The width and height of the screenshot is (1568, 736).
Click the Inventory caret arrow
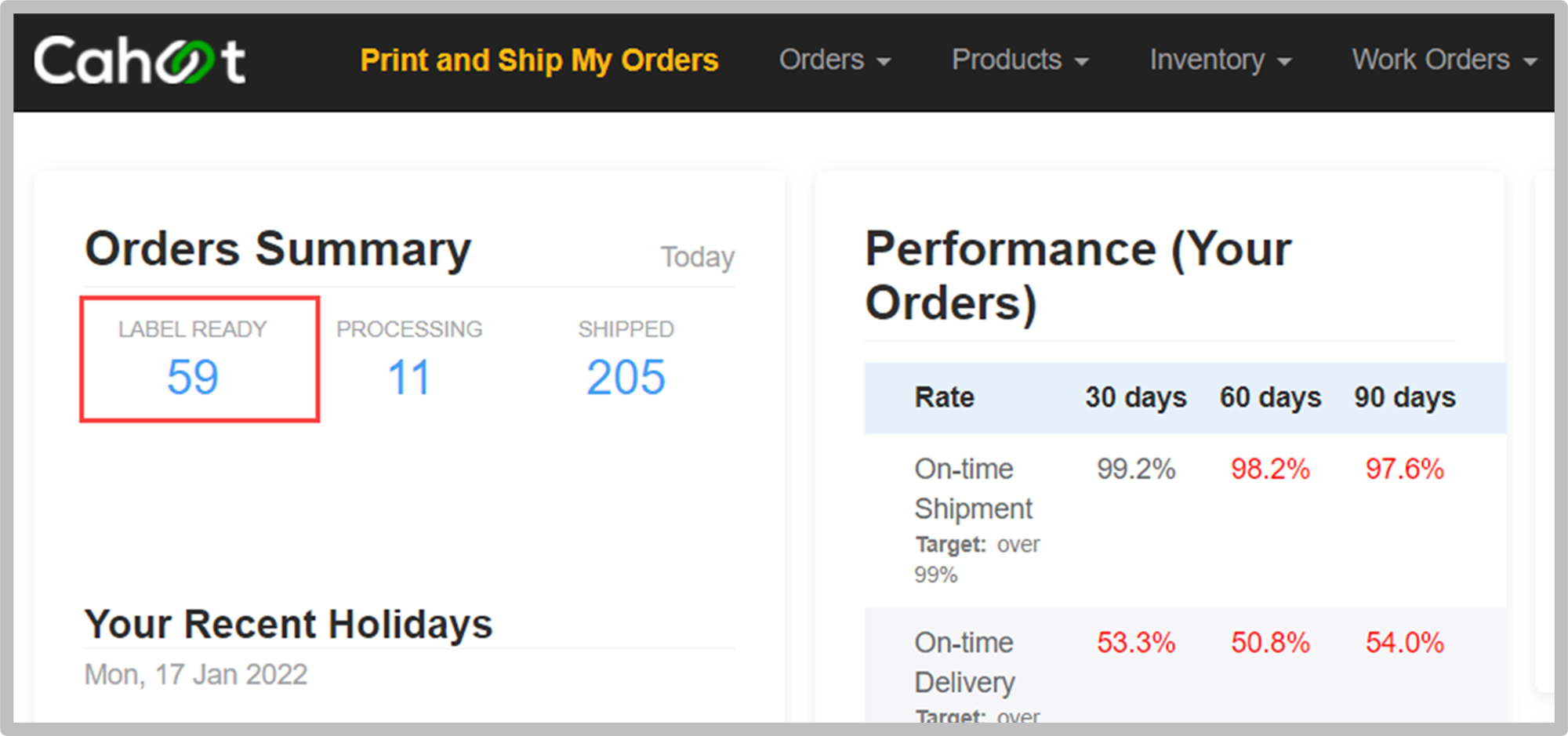tap(1284, 62)
